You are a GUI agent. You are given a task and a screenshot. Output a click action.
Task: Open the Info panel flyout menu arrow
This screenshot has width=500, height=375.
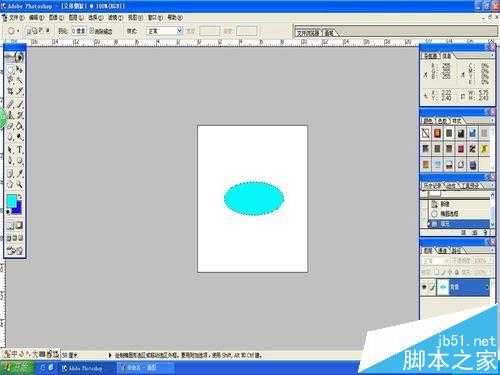click(x=492, y=56)
